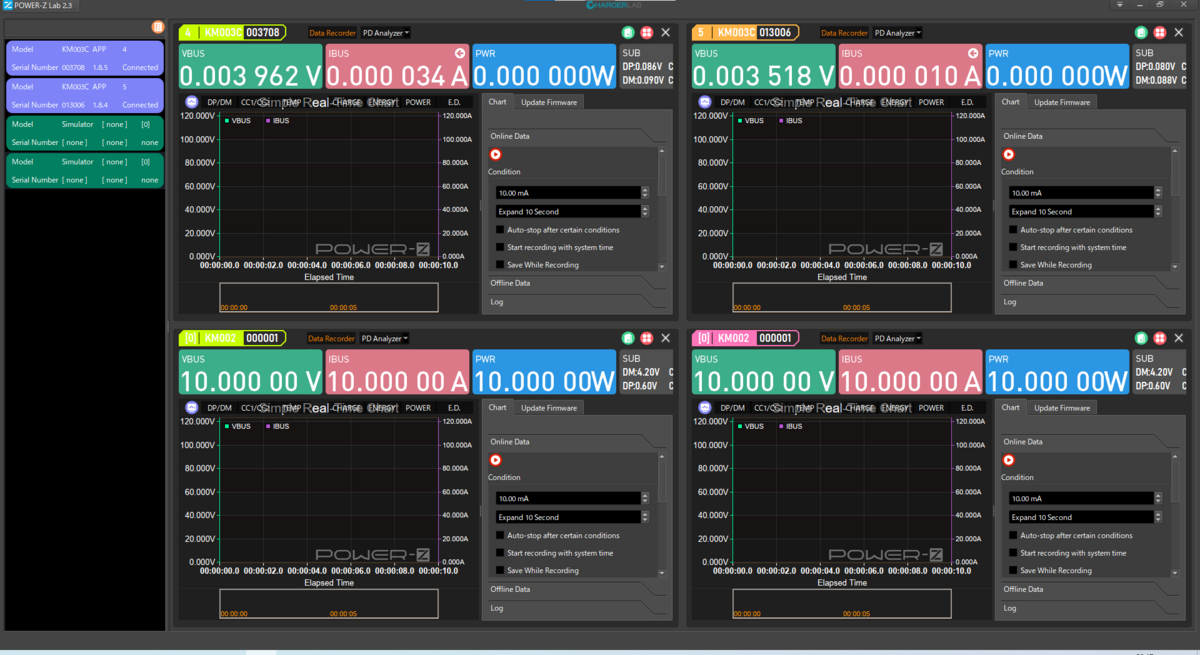The image size is (1200, 655).
Task: Select the first Simulator entry in device list
Action: tap(85, 133)
